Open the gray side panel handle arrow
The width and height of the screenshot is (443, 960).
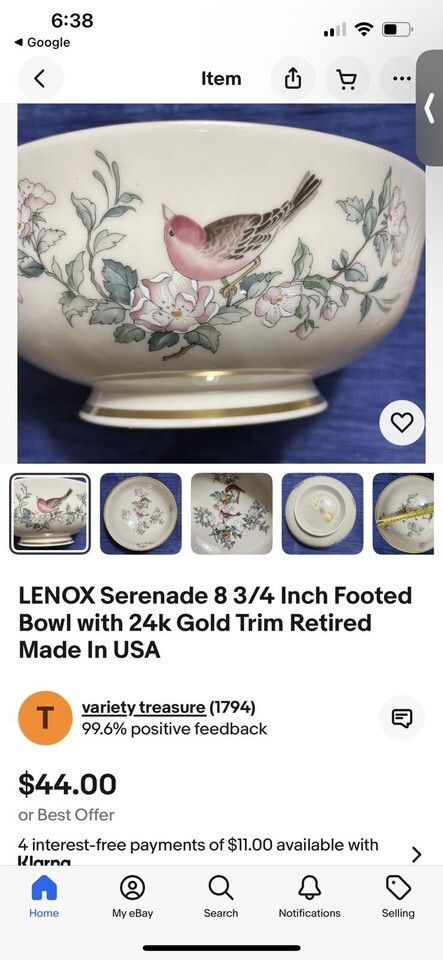pos(430,108)
